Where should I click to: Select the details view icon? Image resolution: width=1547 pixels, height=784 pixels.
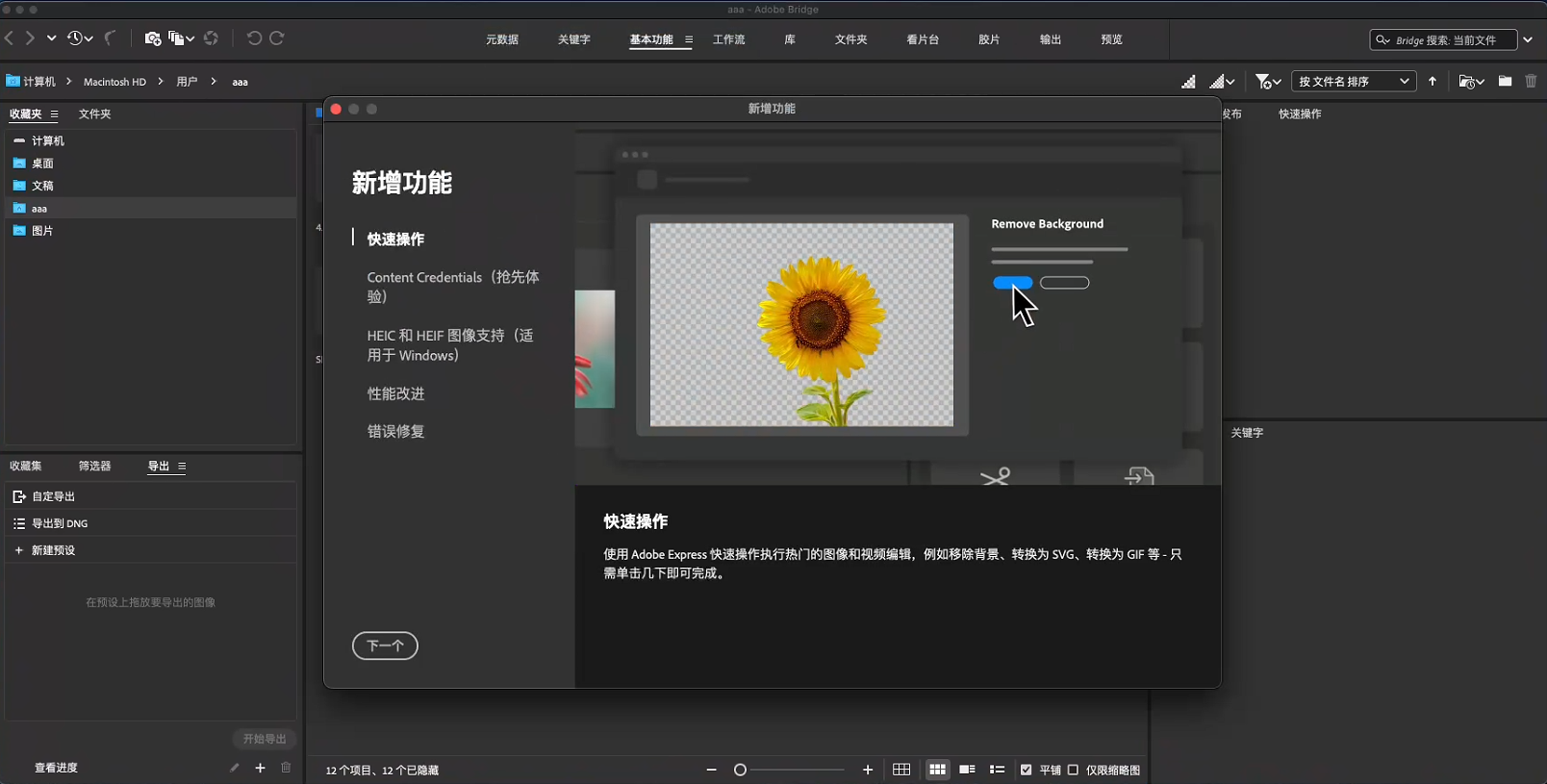pyautogui.click(x=967, y=770)
